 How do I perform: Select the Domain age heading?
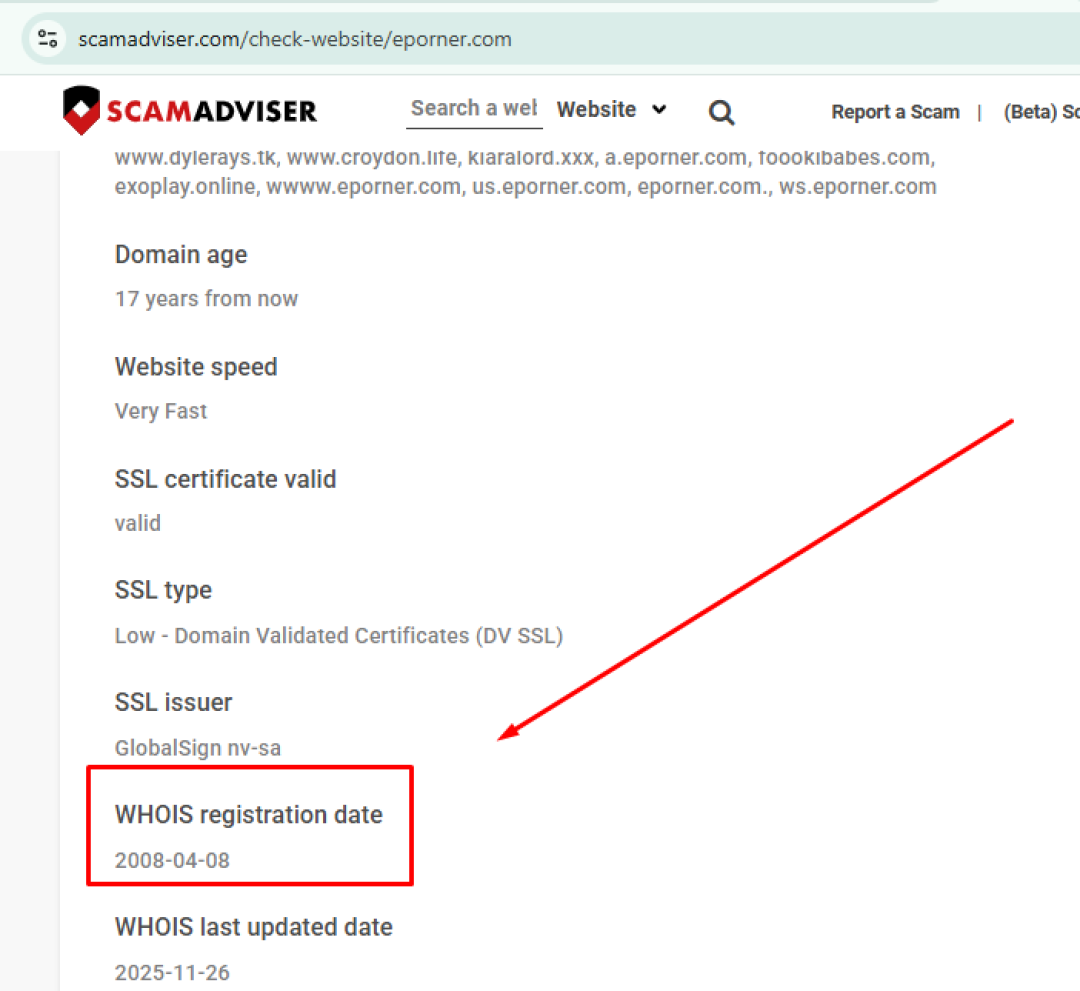tap(180, 255)
